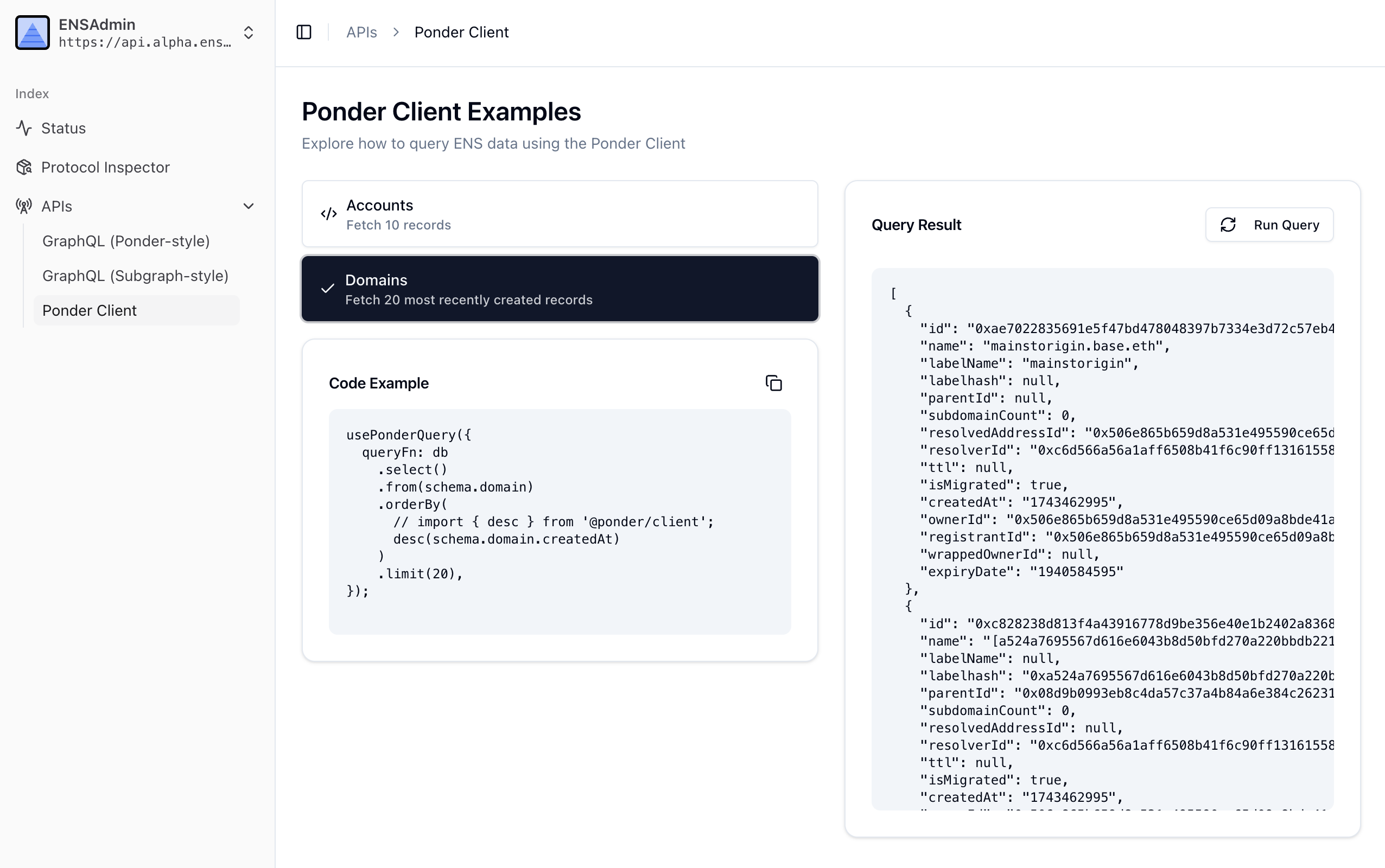Click Fetch 20 most recently created records
The height and width of the screenshot is (868, 1385).
tap(468, 299)
